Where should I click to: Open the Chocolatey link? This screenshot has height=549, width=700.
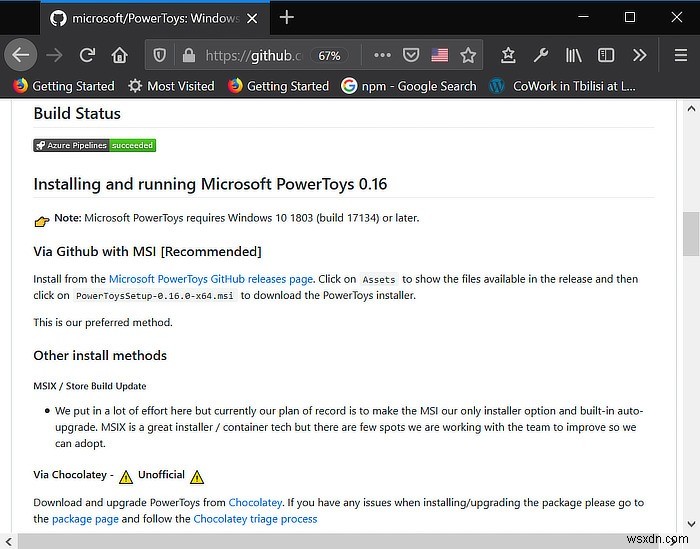point(255,503)
